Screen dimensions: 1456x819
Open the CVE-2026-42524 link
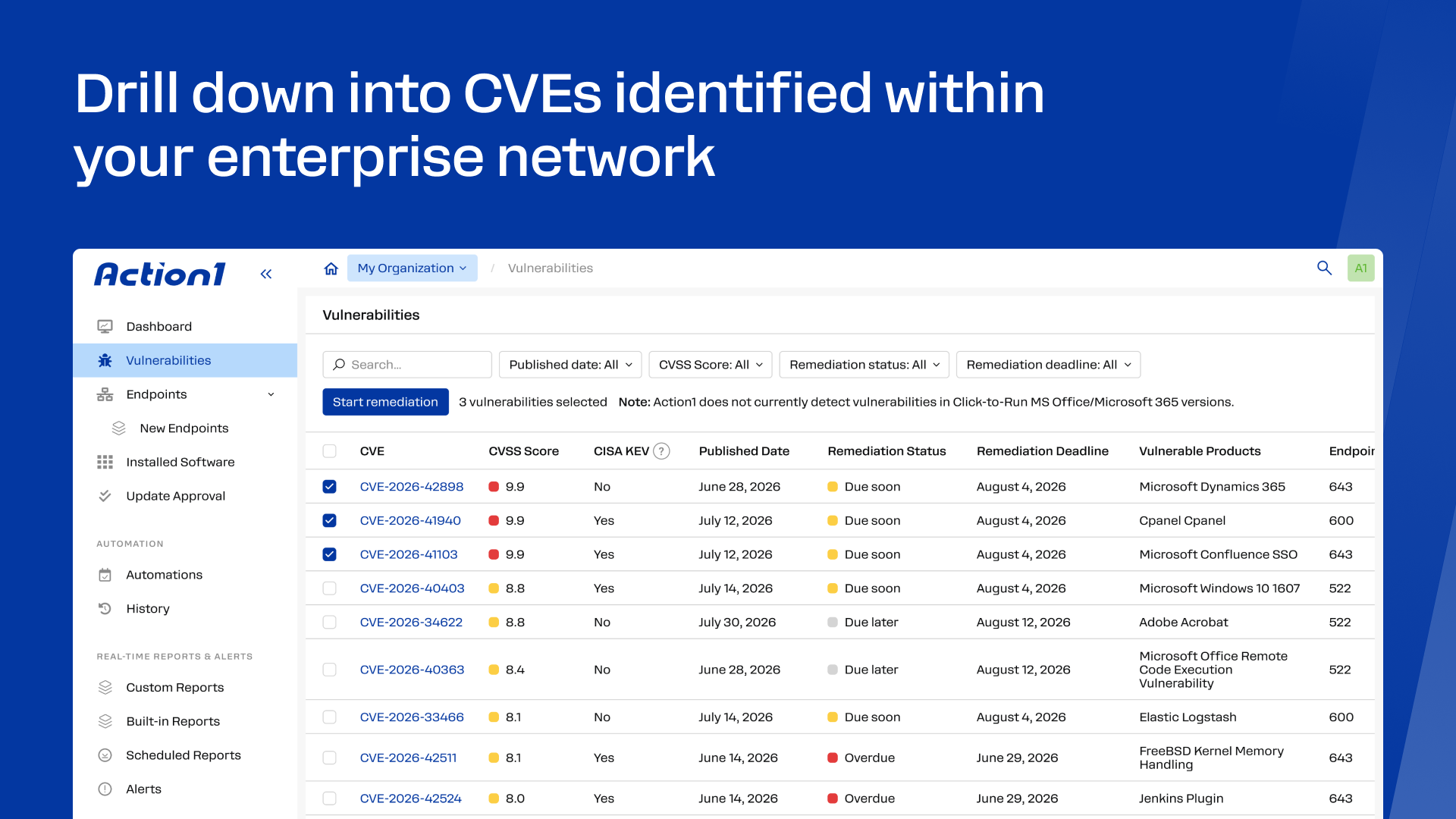pos(410,799)
